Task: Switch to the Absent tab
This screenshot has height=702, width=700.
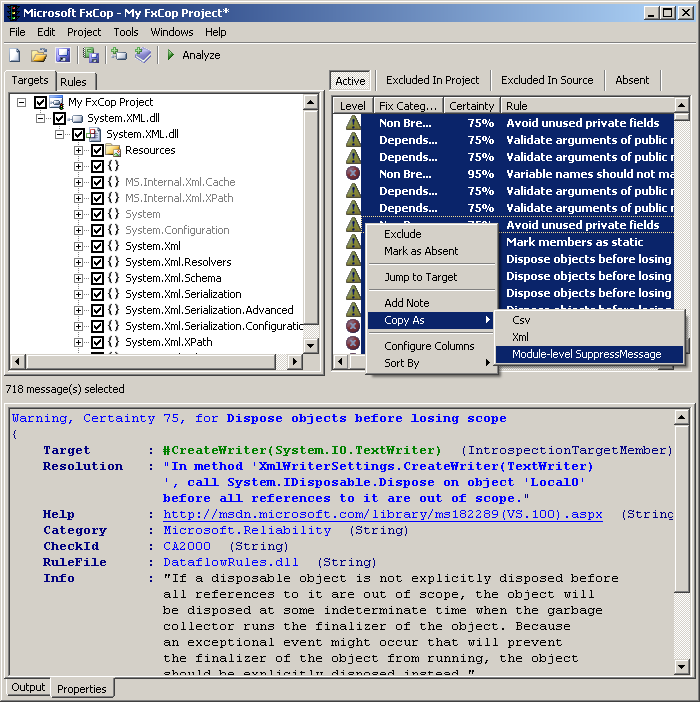Action: tap(632, 80)
